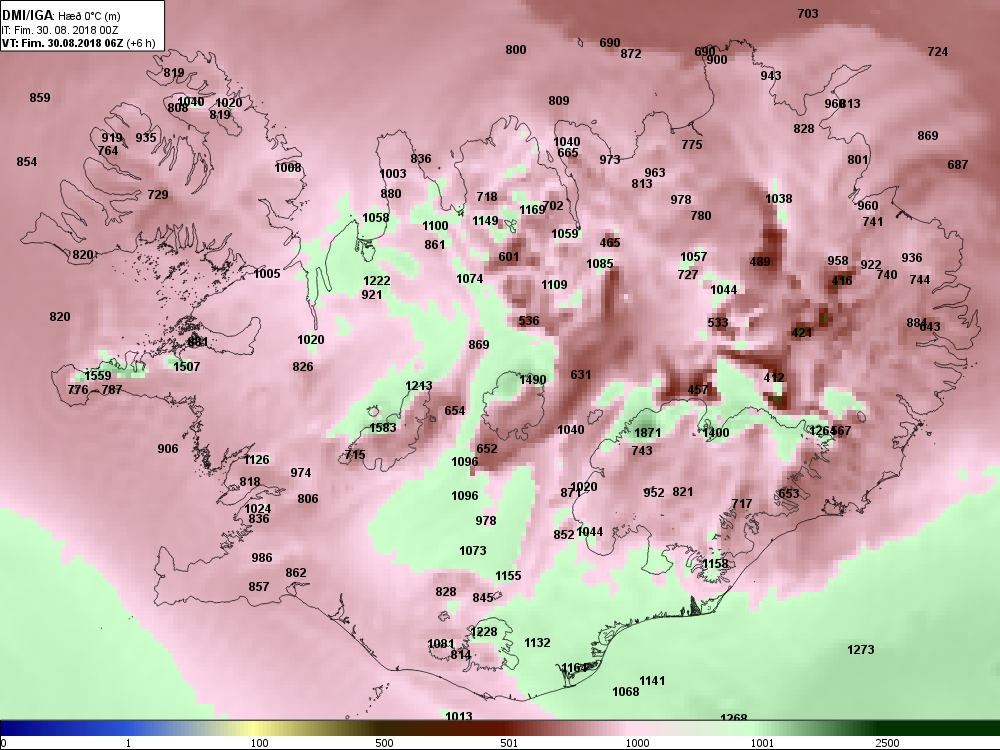Click the 1213 map value
The height and width of the screenshot is (750, 1000).
click(x=419, y=386)
